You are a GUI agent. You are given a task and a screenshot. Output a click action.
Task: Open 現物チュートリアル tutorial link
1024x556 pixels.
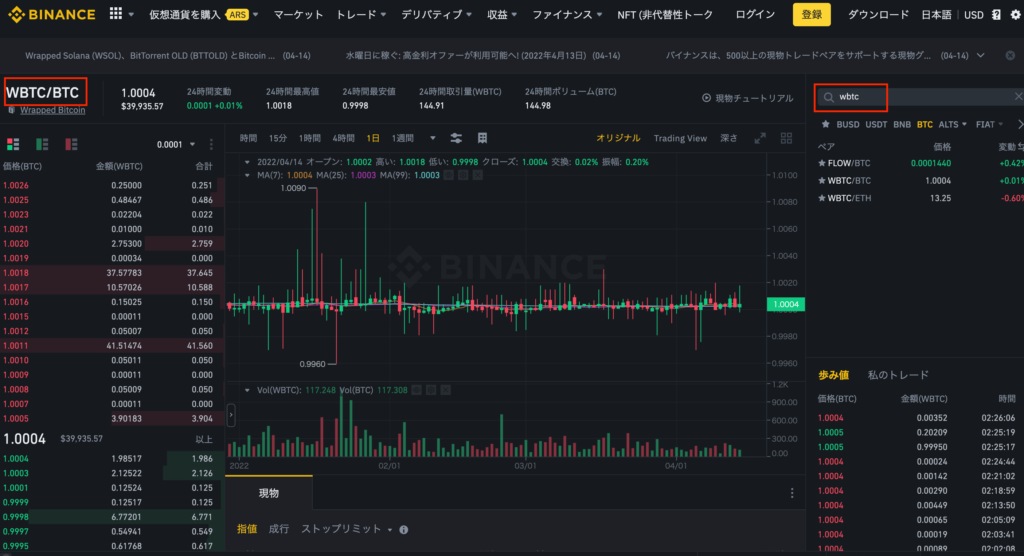[748, 98]
